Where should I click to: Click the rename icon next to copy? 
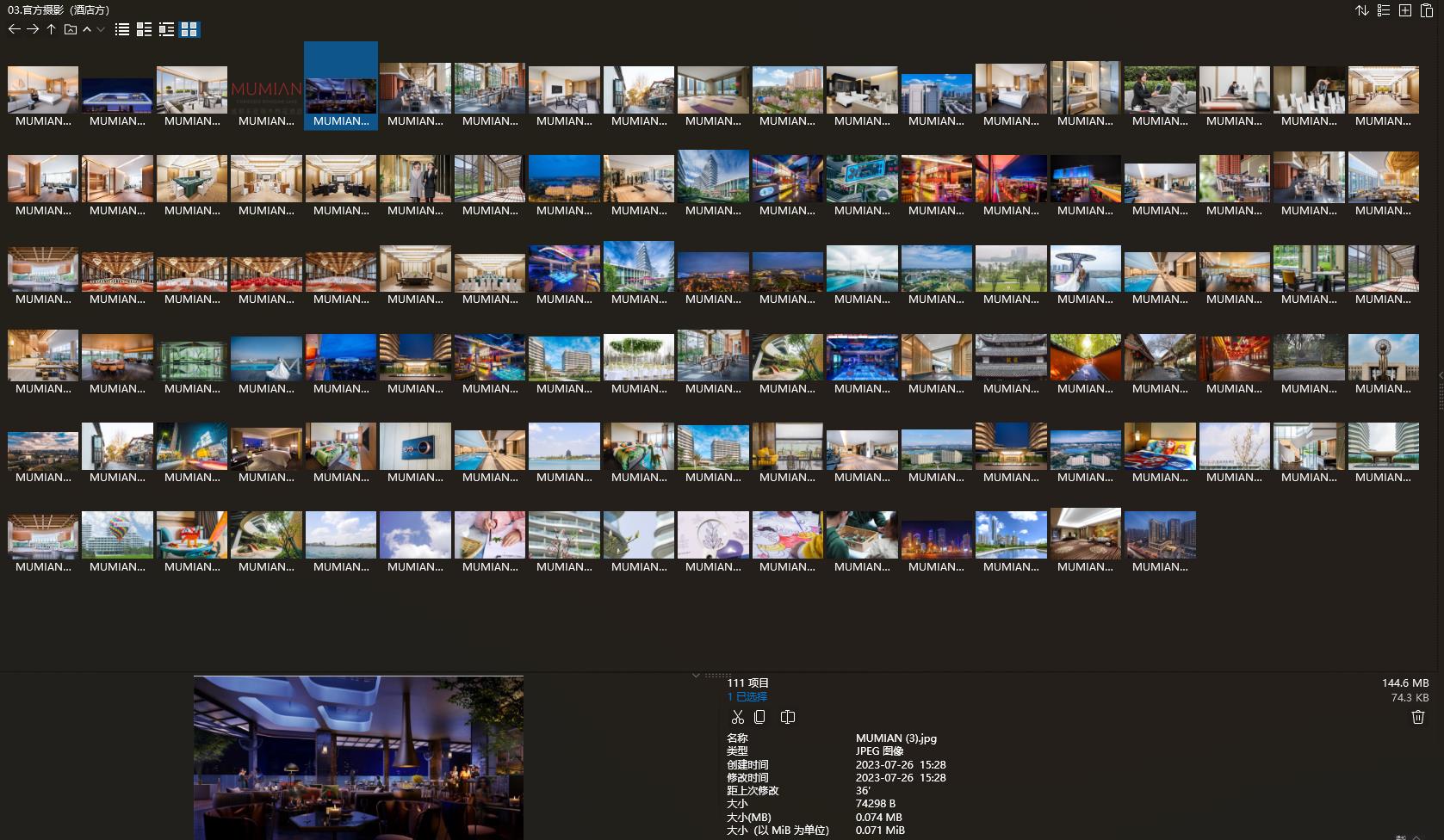click(787, 717)
